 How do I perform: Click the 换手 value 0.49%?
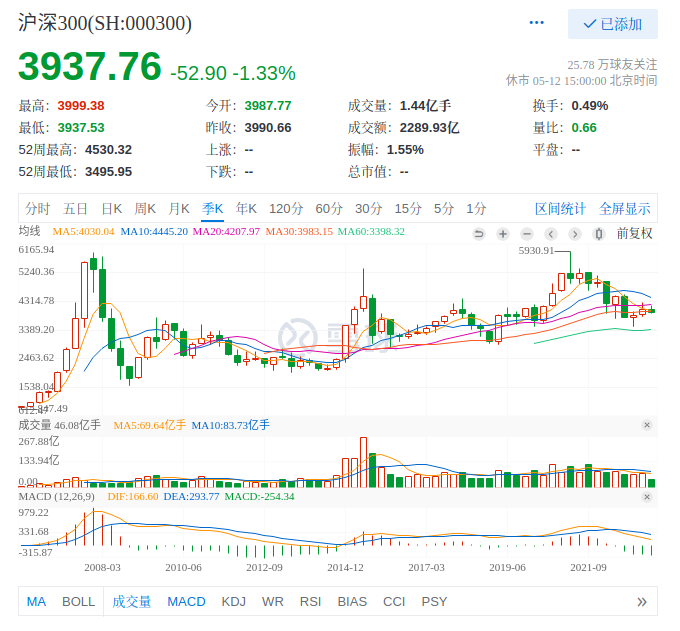pos(590,106)
